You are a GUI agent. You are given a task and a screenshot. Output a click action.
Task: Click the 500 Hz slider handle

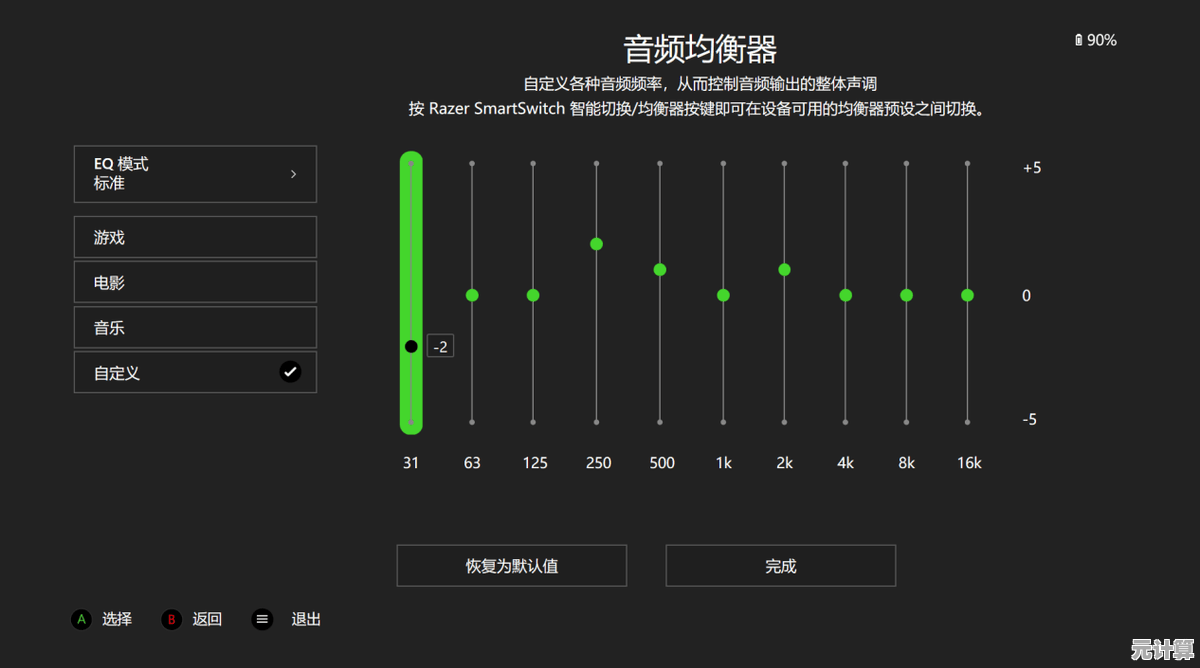point(660,270)
